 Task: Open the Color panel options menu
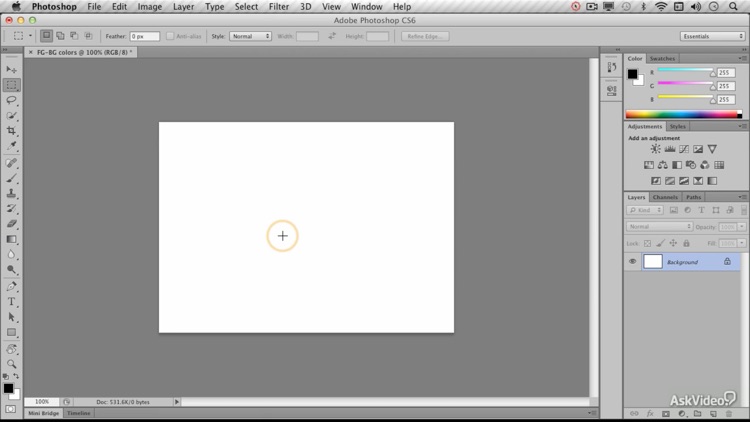tap(742, 58)
